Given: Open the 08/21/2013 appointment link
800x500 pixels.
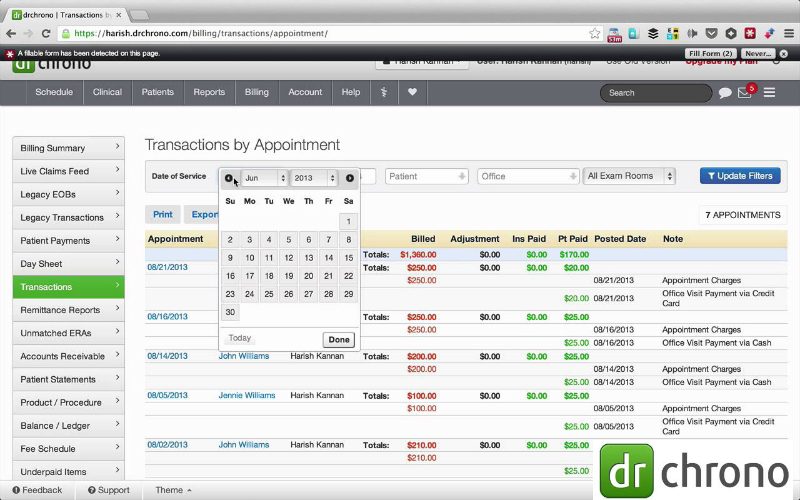Looking at the screenshot, I should [167, 268].
